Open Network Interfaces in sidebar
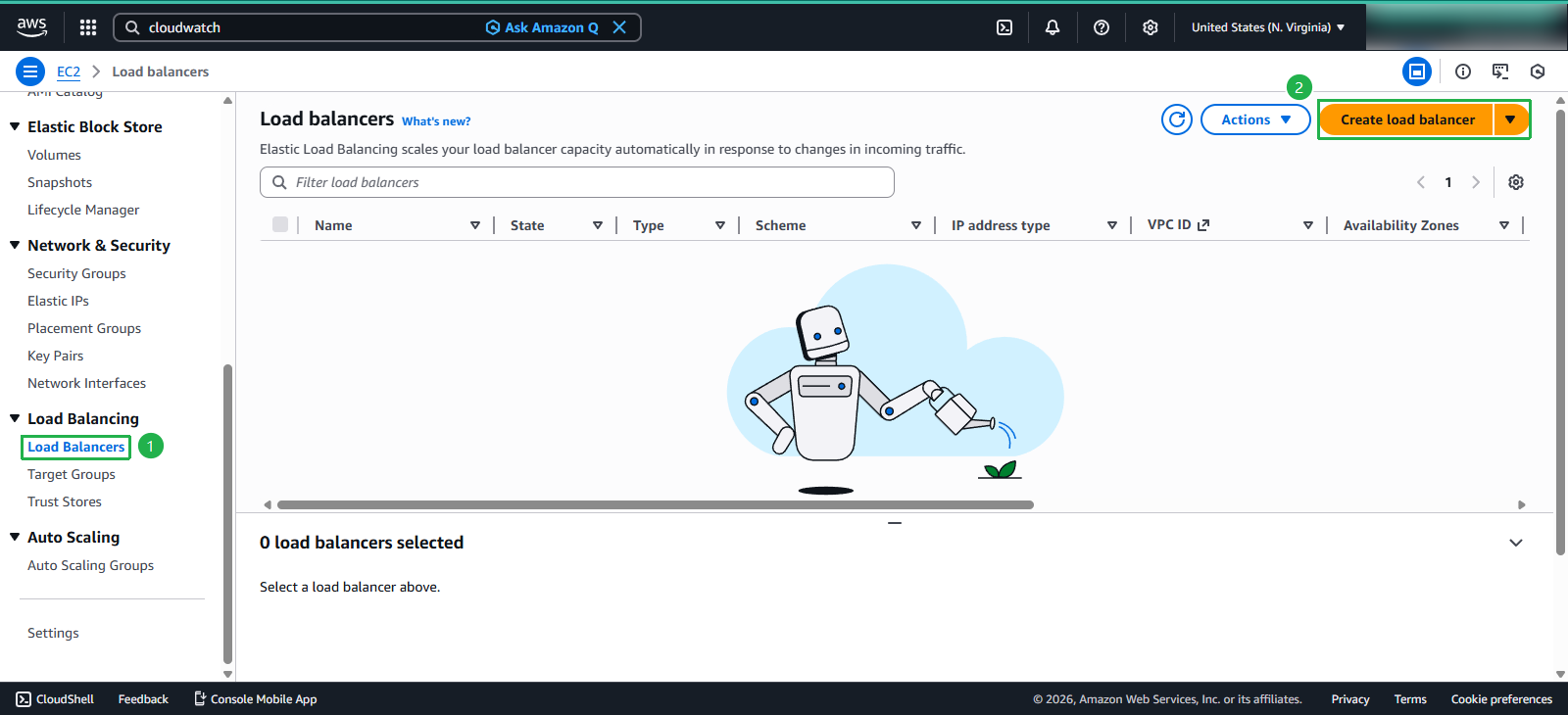 tap(86, 383)
